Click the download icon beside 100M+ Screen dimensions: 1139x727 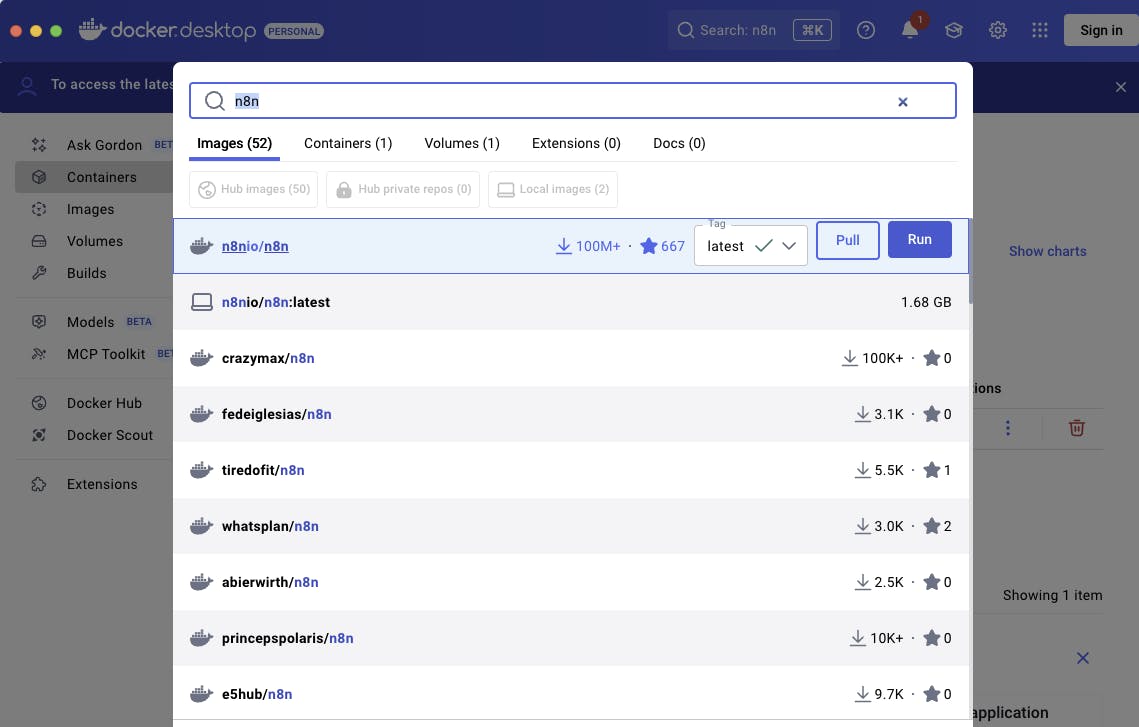[x=564, y=246]
